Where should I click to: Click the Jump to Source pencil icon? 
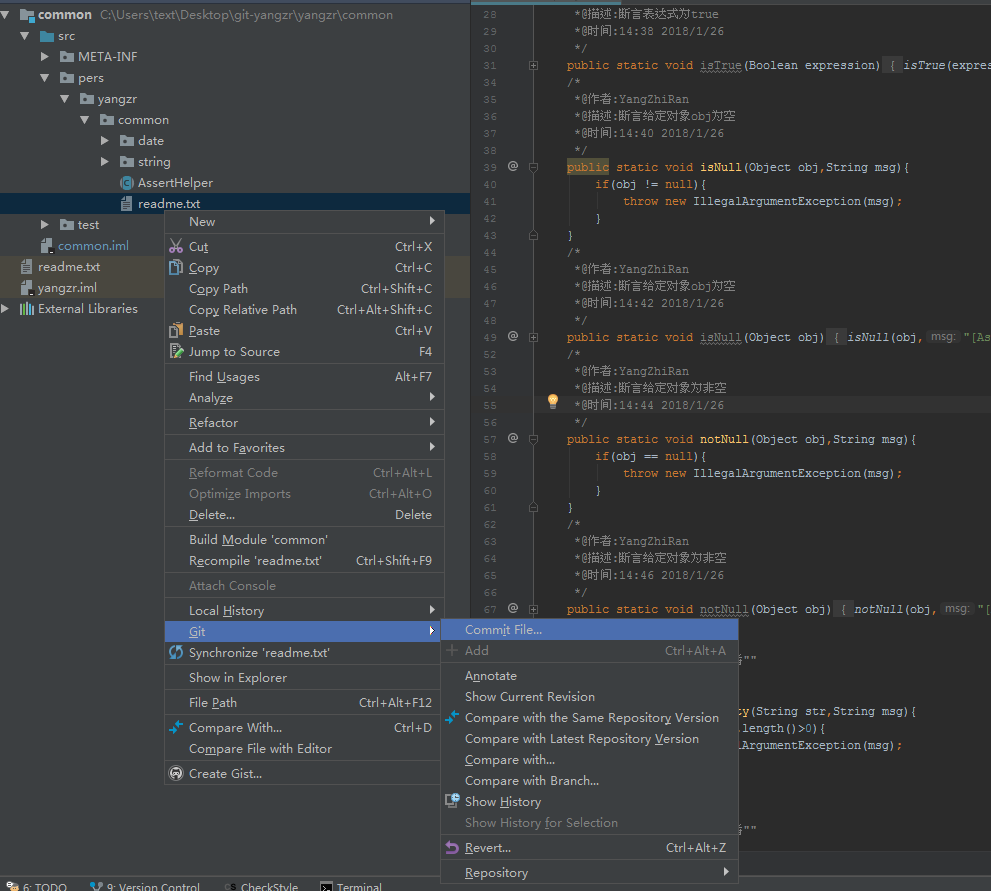click(x=176, y=351)
